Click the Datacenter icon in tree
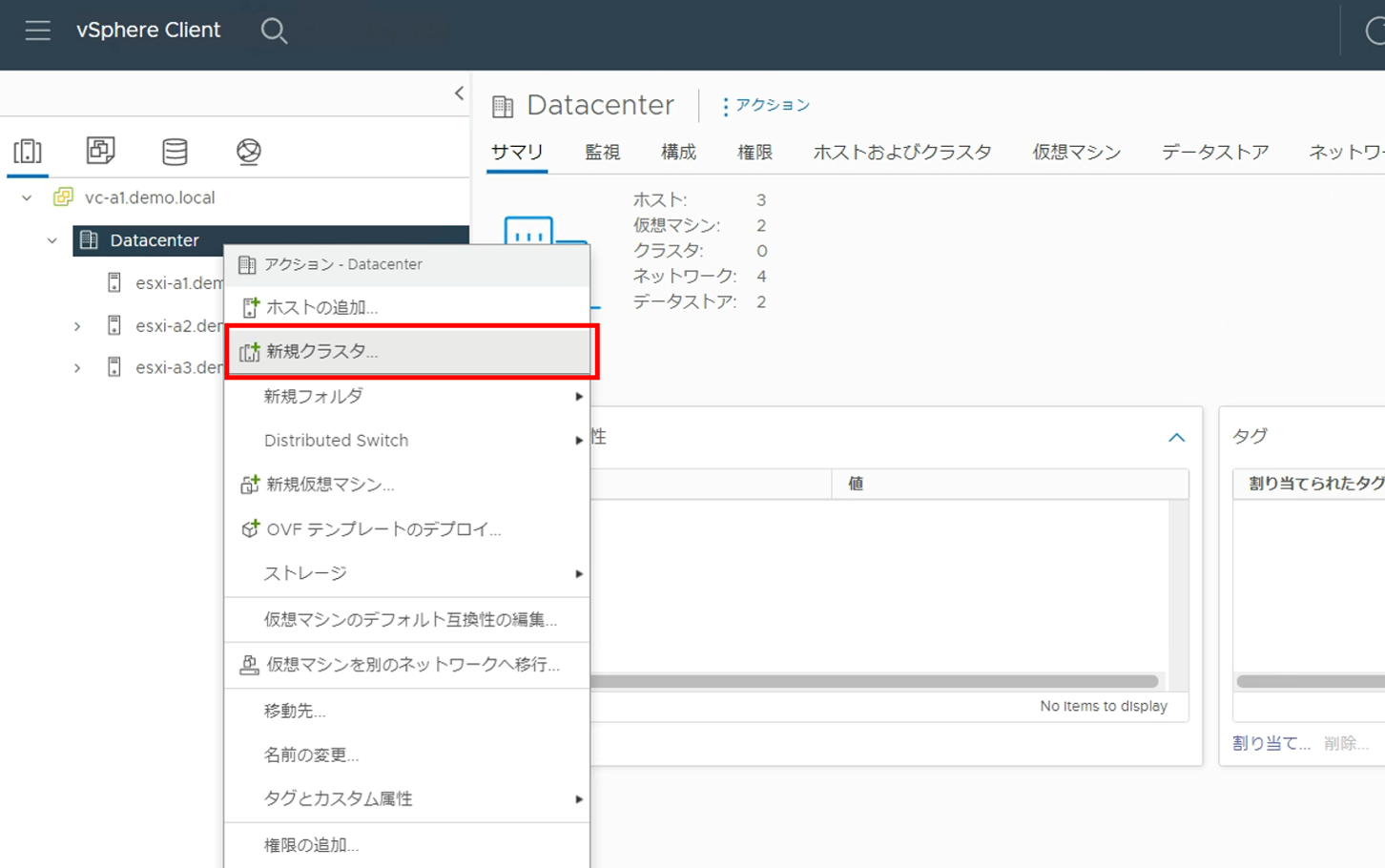The width and height of the screenshot is (1385, 868). point(89,240)
